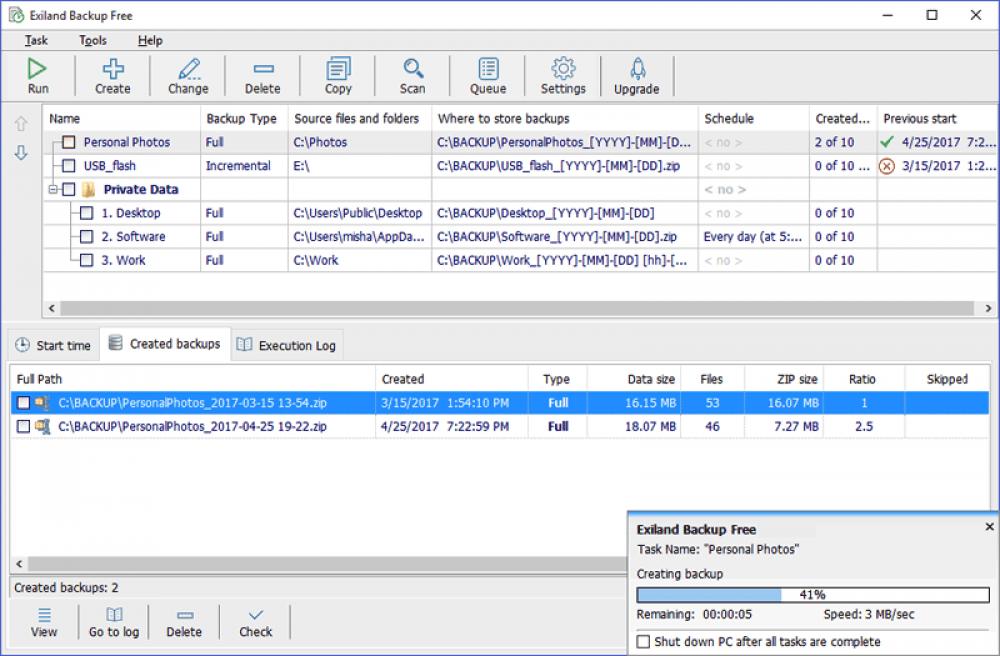Screen dimensions: 1000x656
Task: Collapse the Private Data group
Action: click(50, 189)
